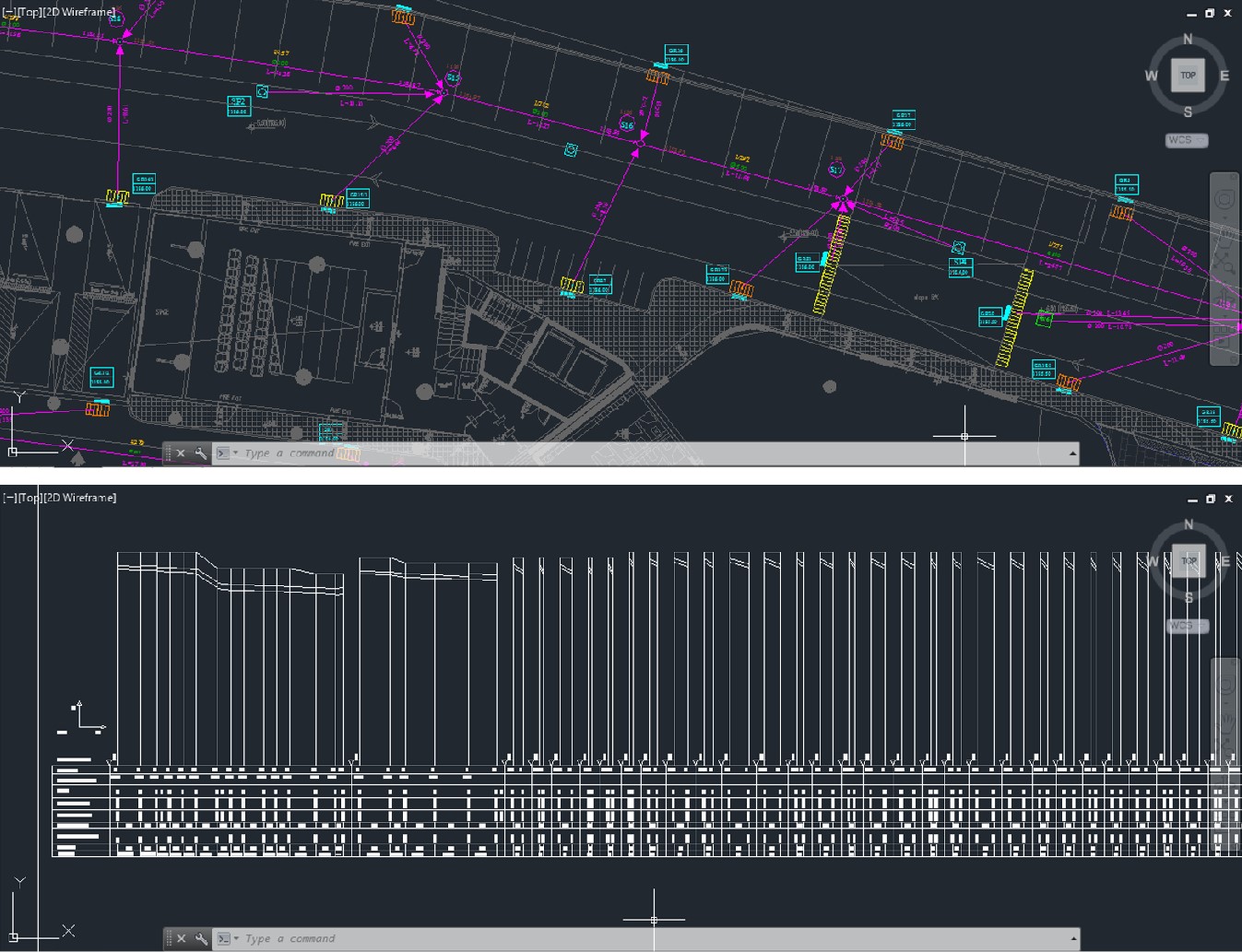Click the East compass letter in upper ViewCube
The height and width of the screenshot is (952, 1242).
click(x=1224, y=76)
